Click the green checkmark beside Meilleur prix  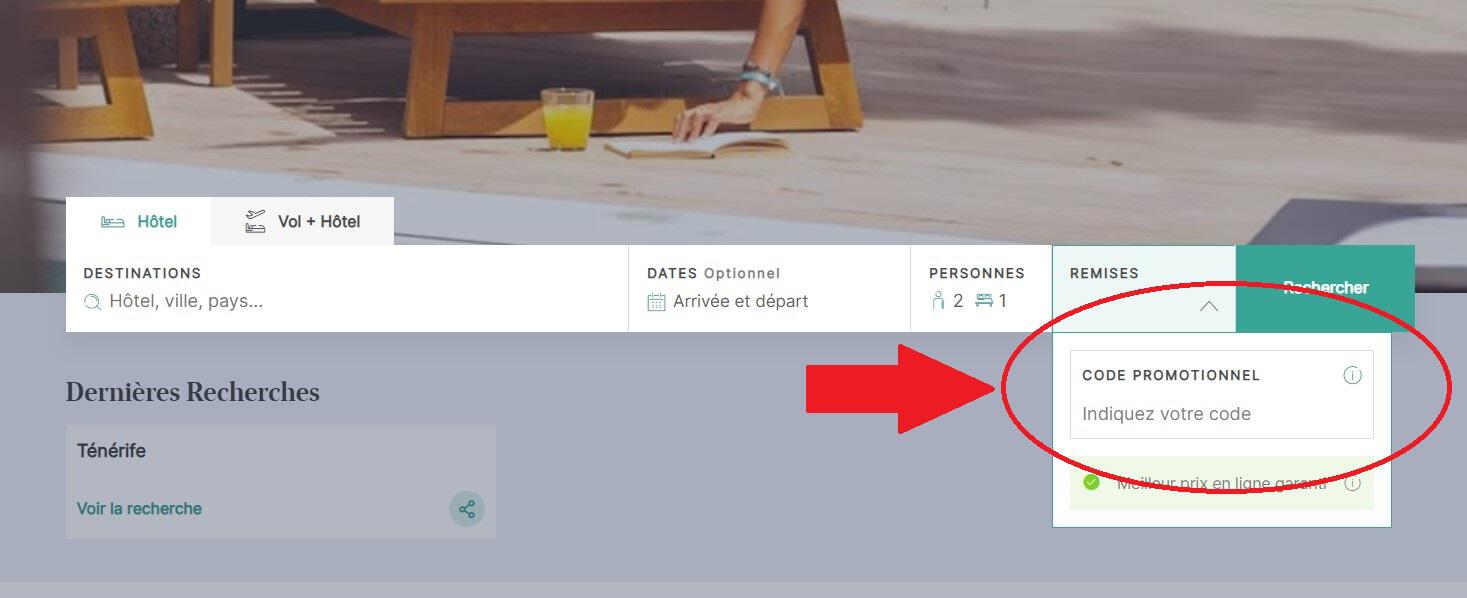1092,482
